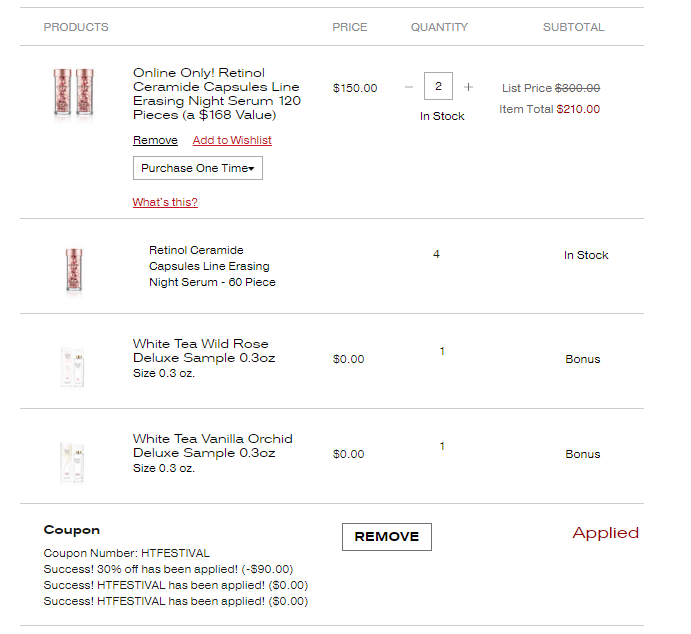The image size is (691, 634).
Task: Select White Tea Vanilla Orchid Deluxe Sample title
Action: pos(213,445)
